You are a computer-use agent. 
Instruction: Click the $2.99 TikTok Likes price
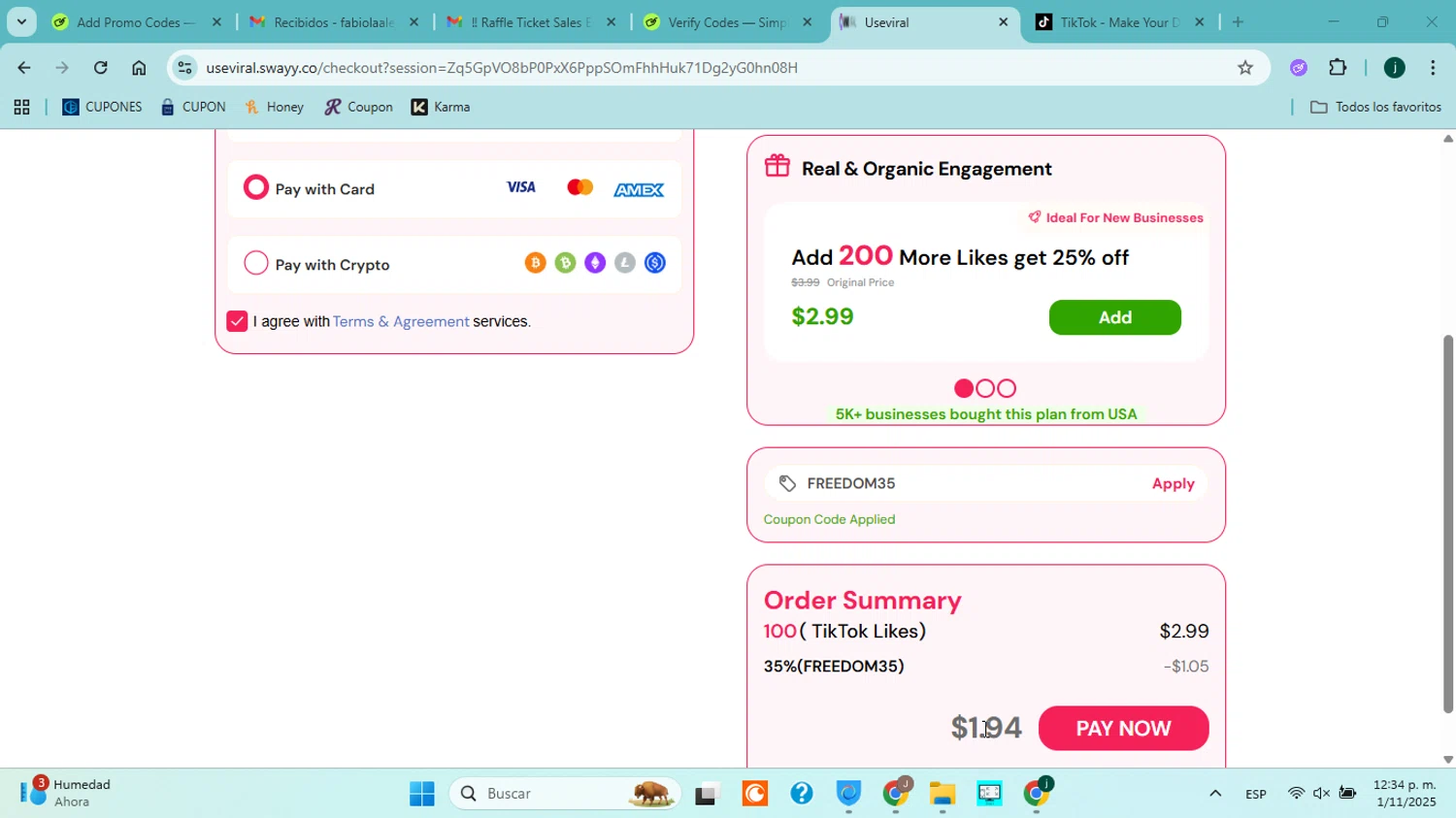pos(1183,631)
